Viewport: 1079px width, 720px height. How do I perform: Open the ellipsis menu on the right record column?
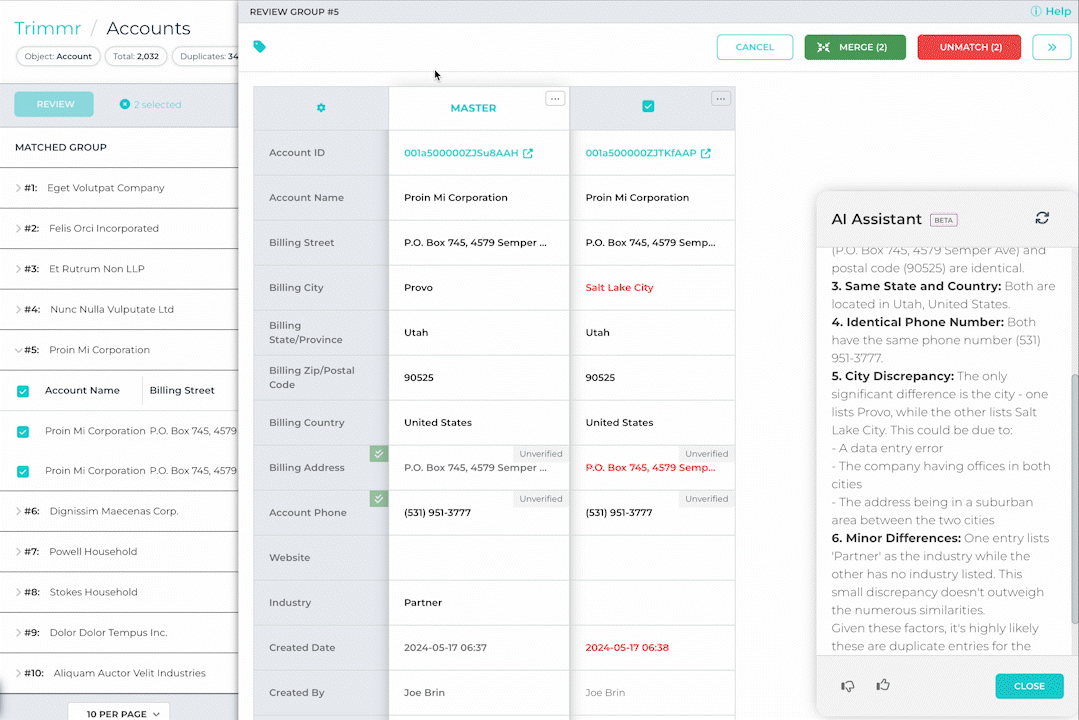point(721,98)
